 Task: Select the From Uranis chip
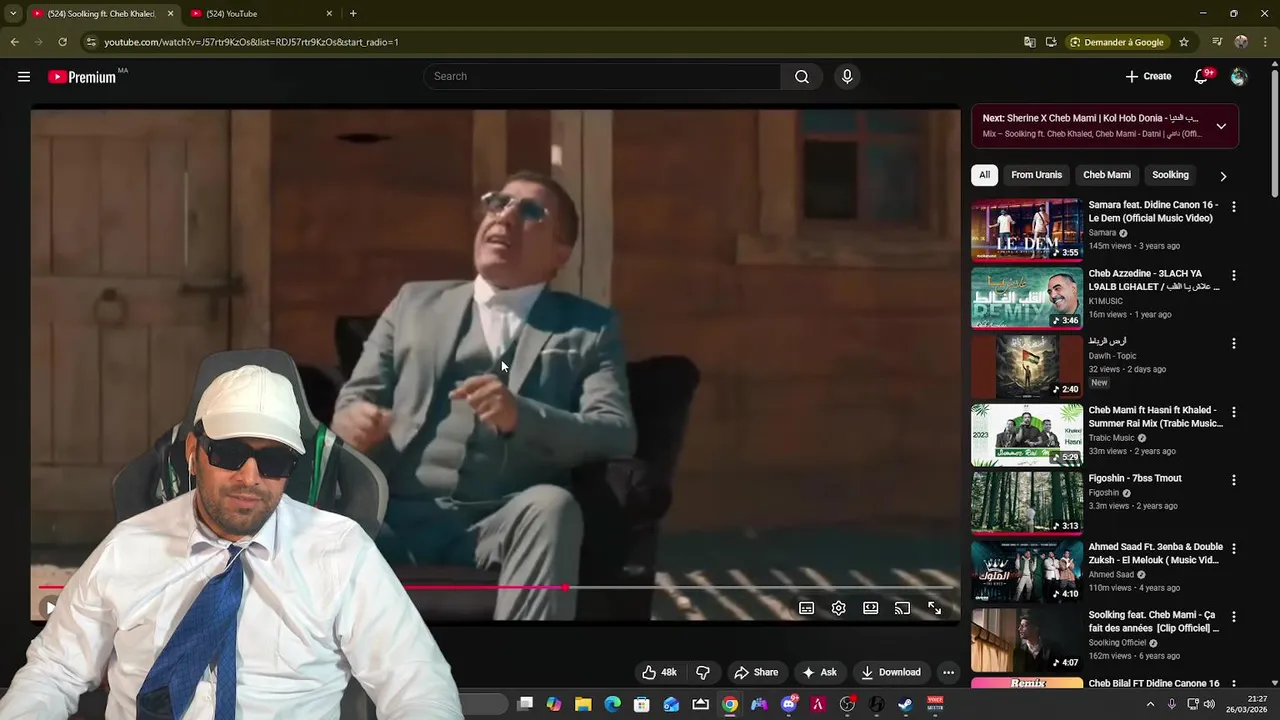point(1036,175)
